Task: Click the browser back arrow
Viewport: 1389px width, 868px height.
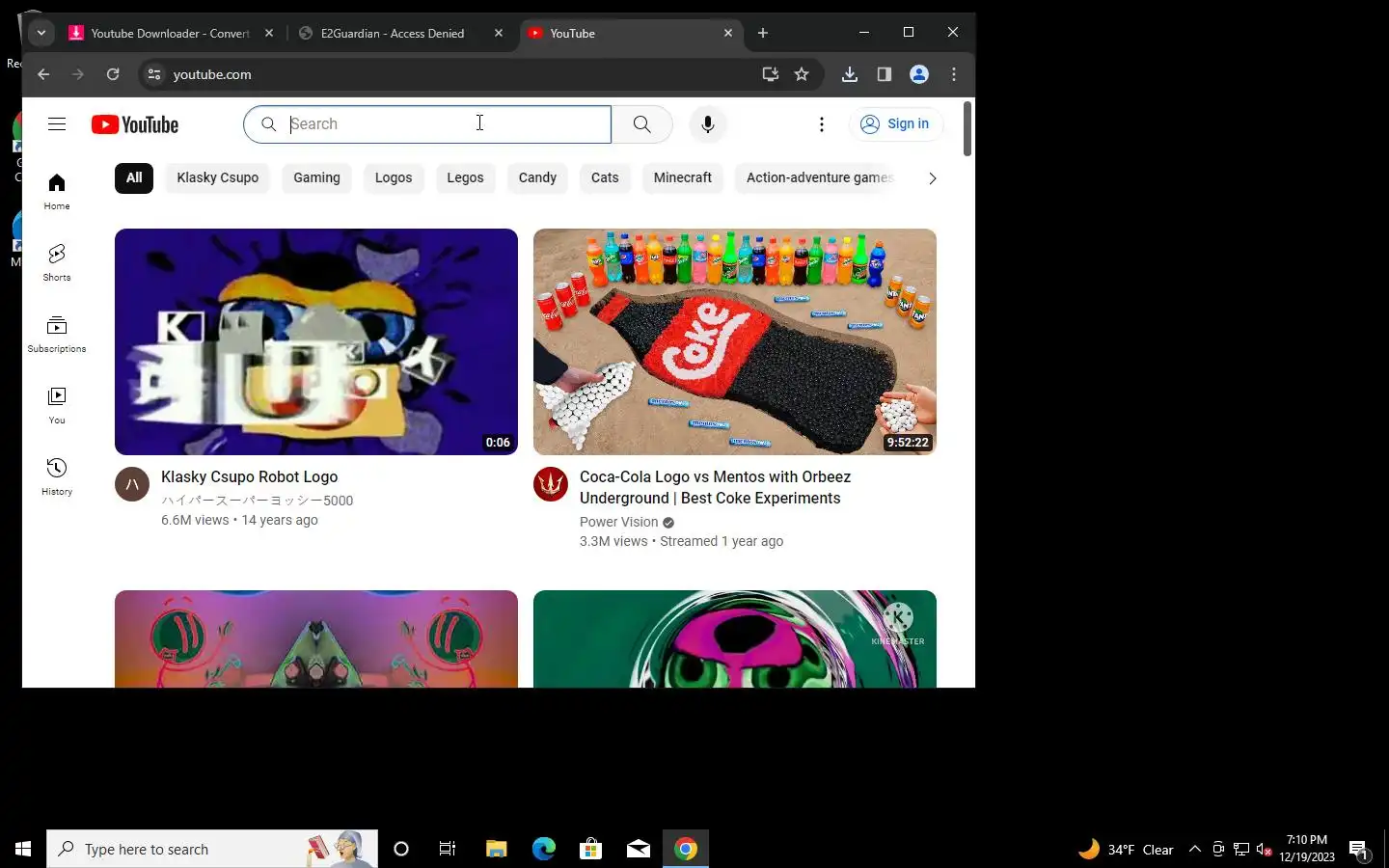Action: [x=43, y=74]
